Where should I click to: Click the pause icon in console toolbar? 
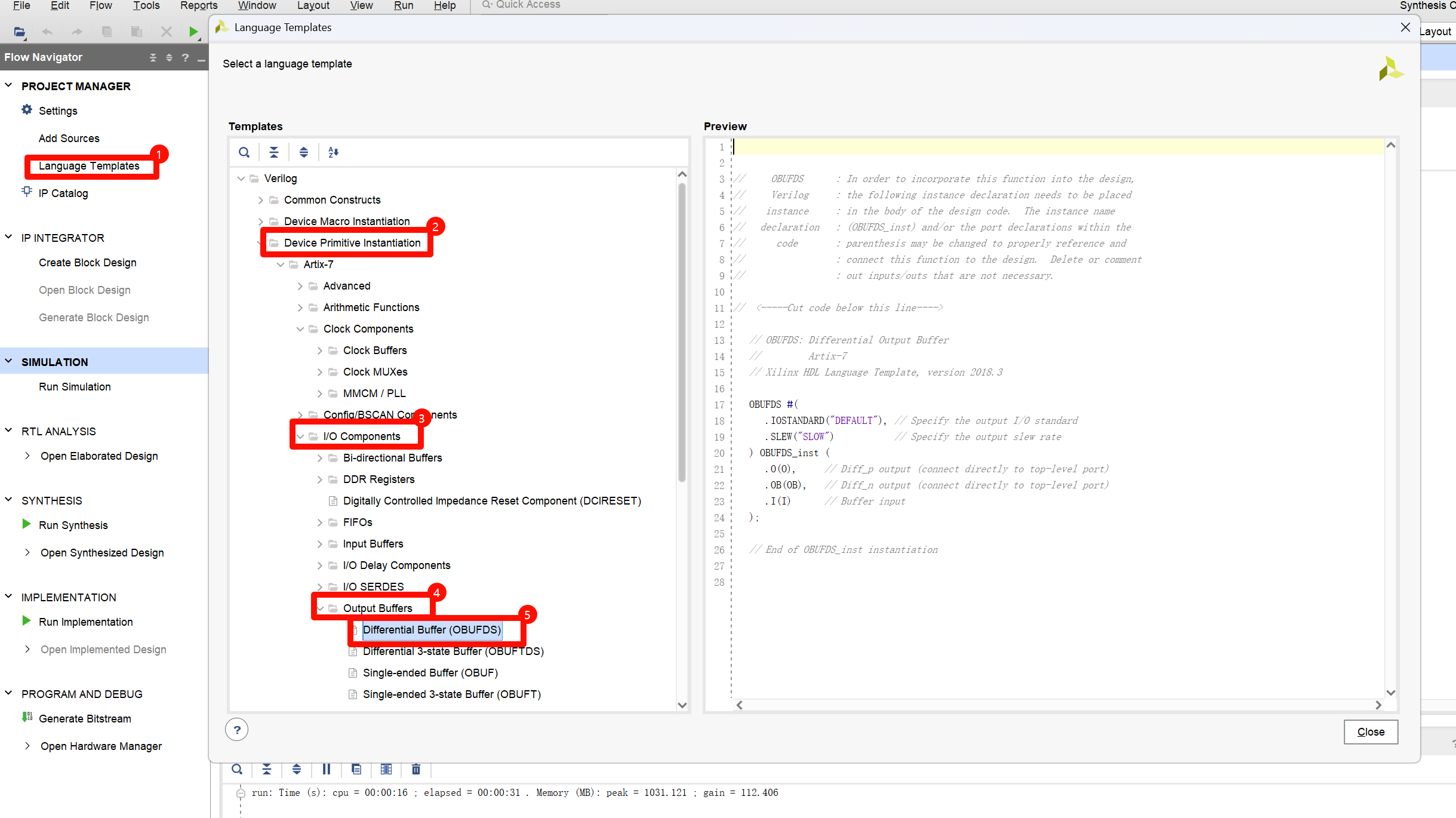pos(327,769)
